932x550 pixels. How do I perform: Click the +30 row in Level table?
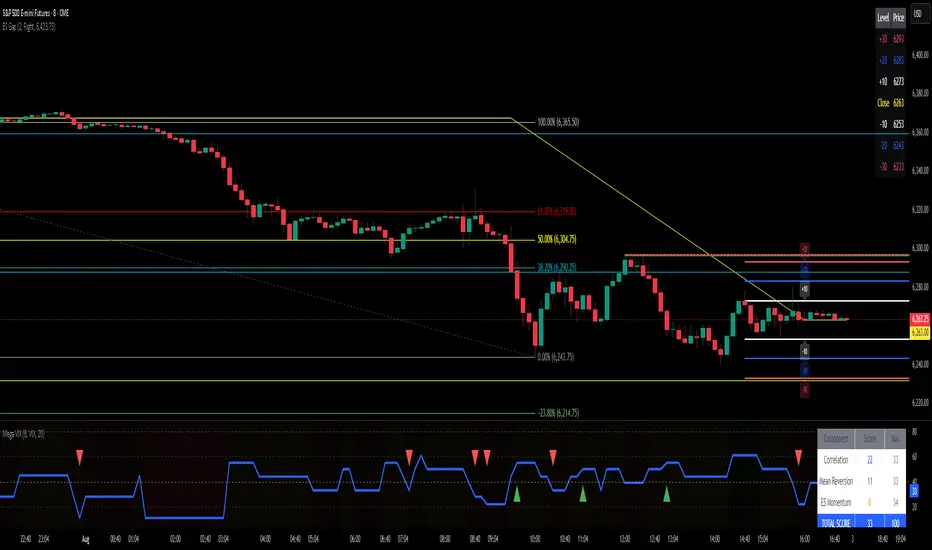pyautogui.click(x=891, y=39)
